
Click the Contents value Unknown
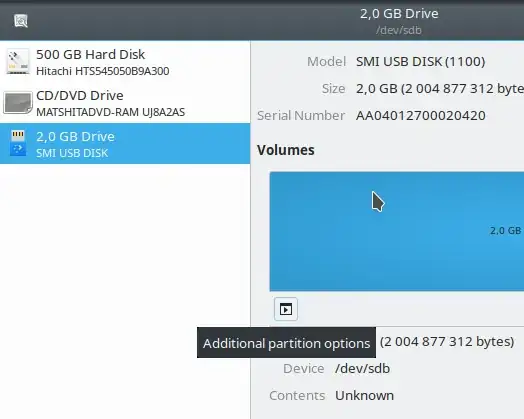[365, 396]
